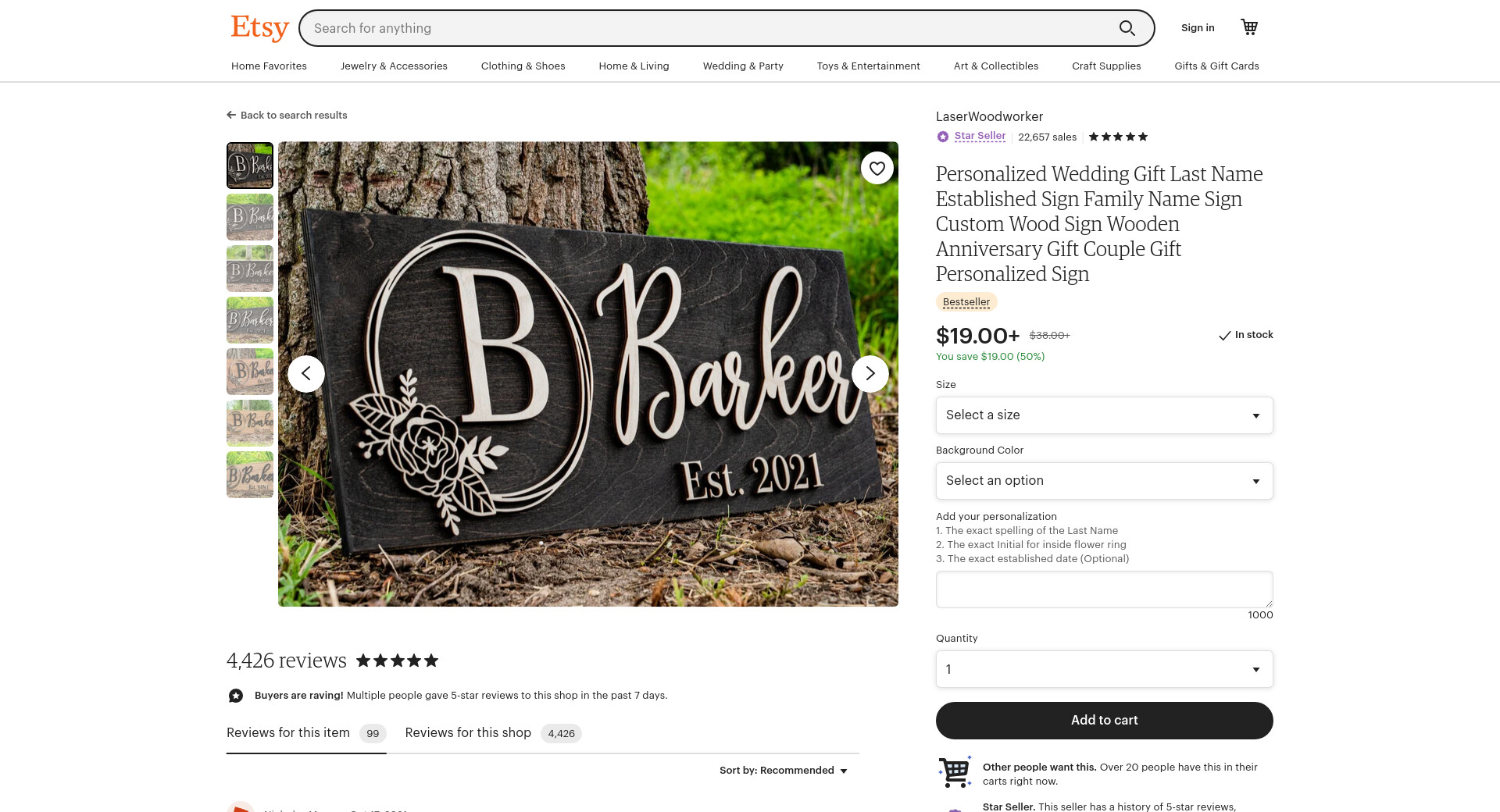
Task: Click the Star Seller badge icon
Action: point(943,137)
